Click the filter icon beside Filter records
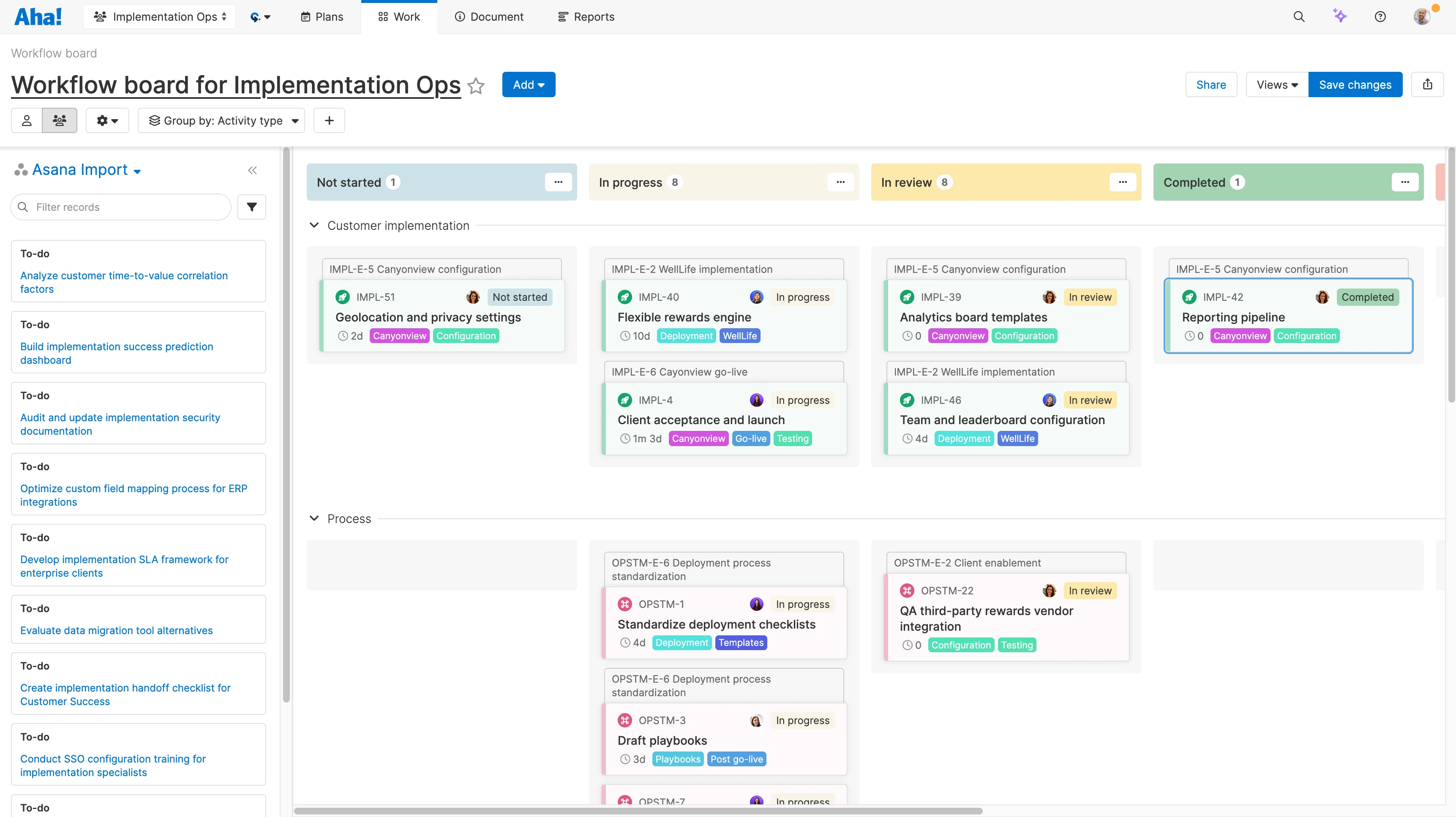Screen dimensions: 1456x817 (251, 207)
